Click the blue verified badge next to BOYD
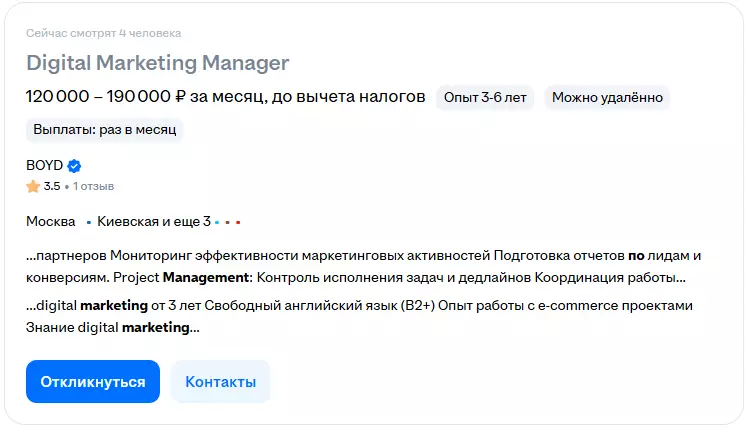Image resolution: width=747 pixels, height=428 pixels. [74, 166]
